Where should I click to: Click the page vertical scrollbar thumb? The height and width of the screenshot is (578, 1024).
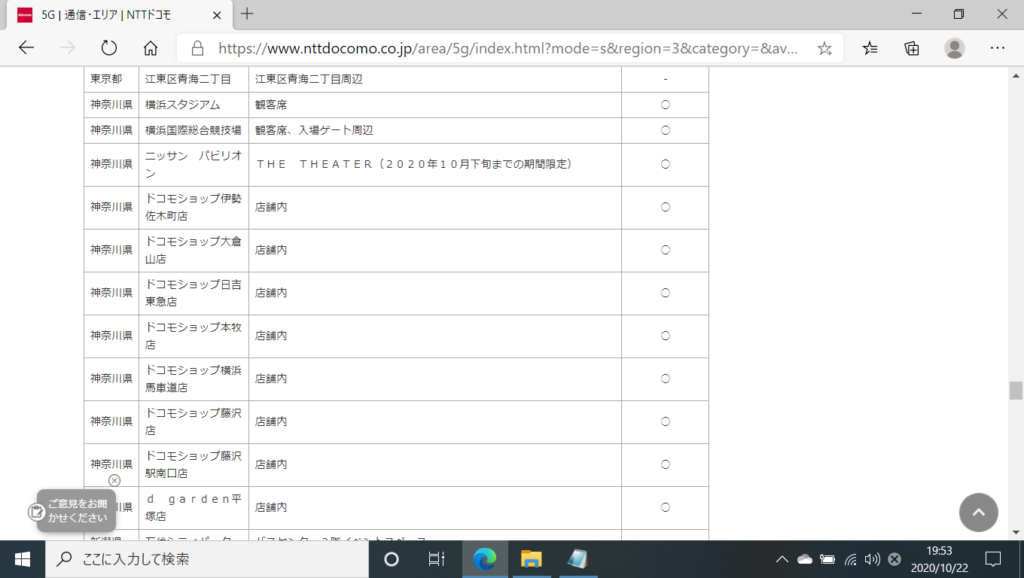click(x=1016, y=391)
